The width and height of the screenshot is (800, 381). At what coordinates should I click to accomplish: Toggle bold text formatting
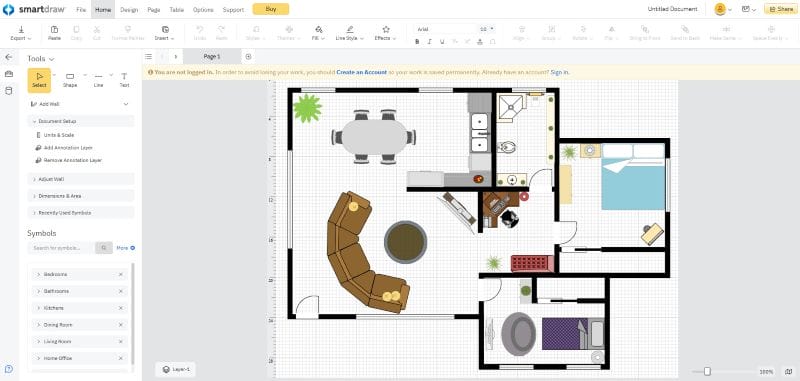click(x=417, y=42)
